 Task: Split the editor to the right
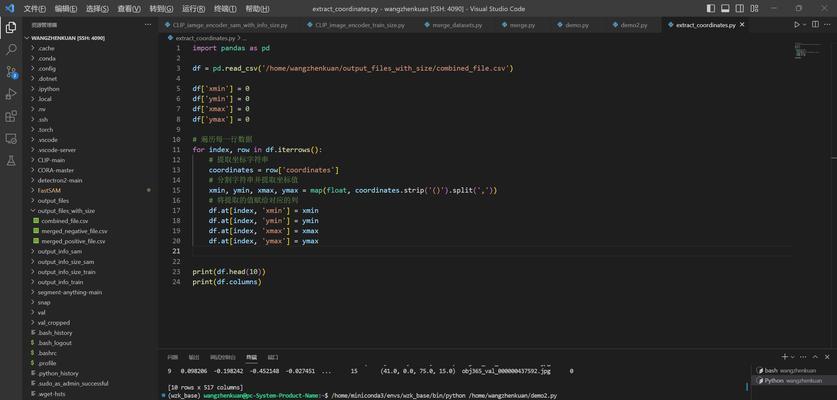[815, 25]
